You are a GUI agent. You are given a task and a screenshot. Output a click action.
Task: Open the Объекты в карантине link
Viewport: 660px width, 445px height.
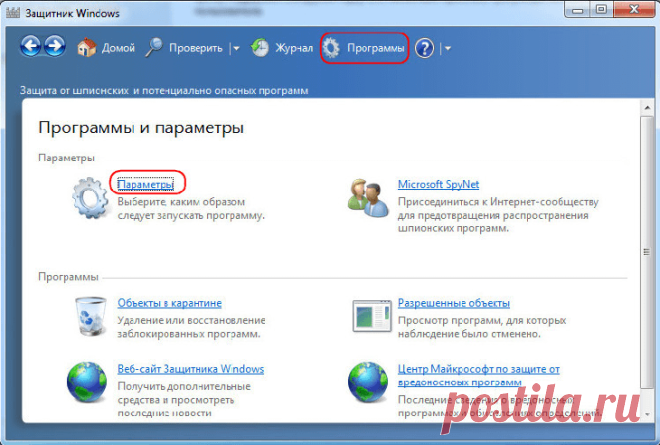point(169,303)
